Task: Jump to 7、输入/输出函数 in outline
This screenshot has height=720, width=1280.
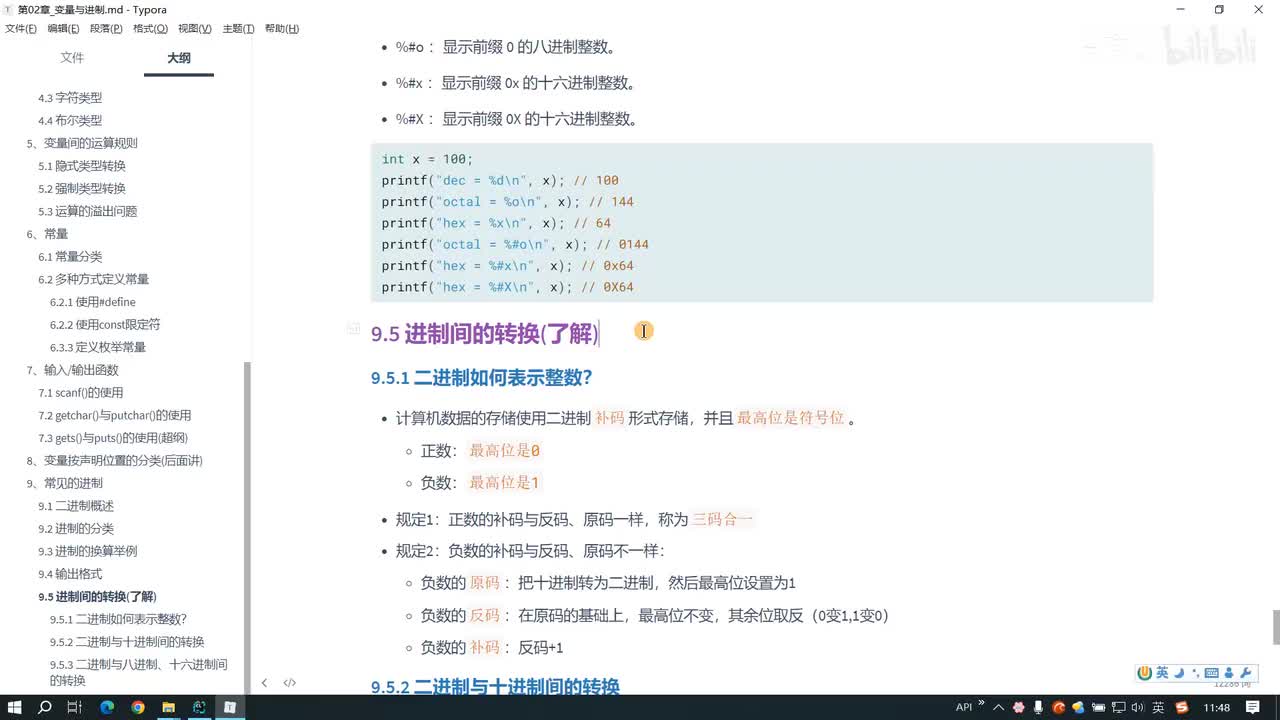Action: (x=72, y=370)
